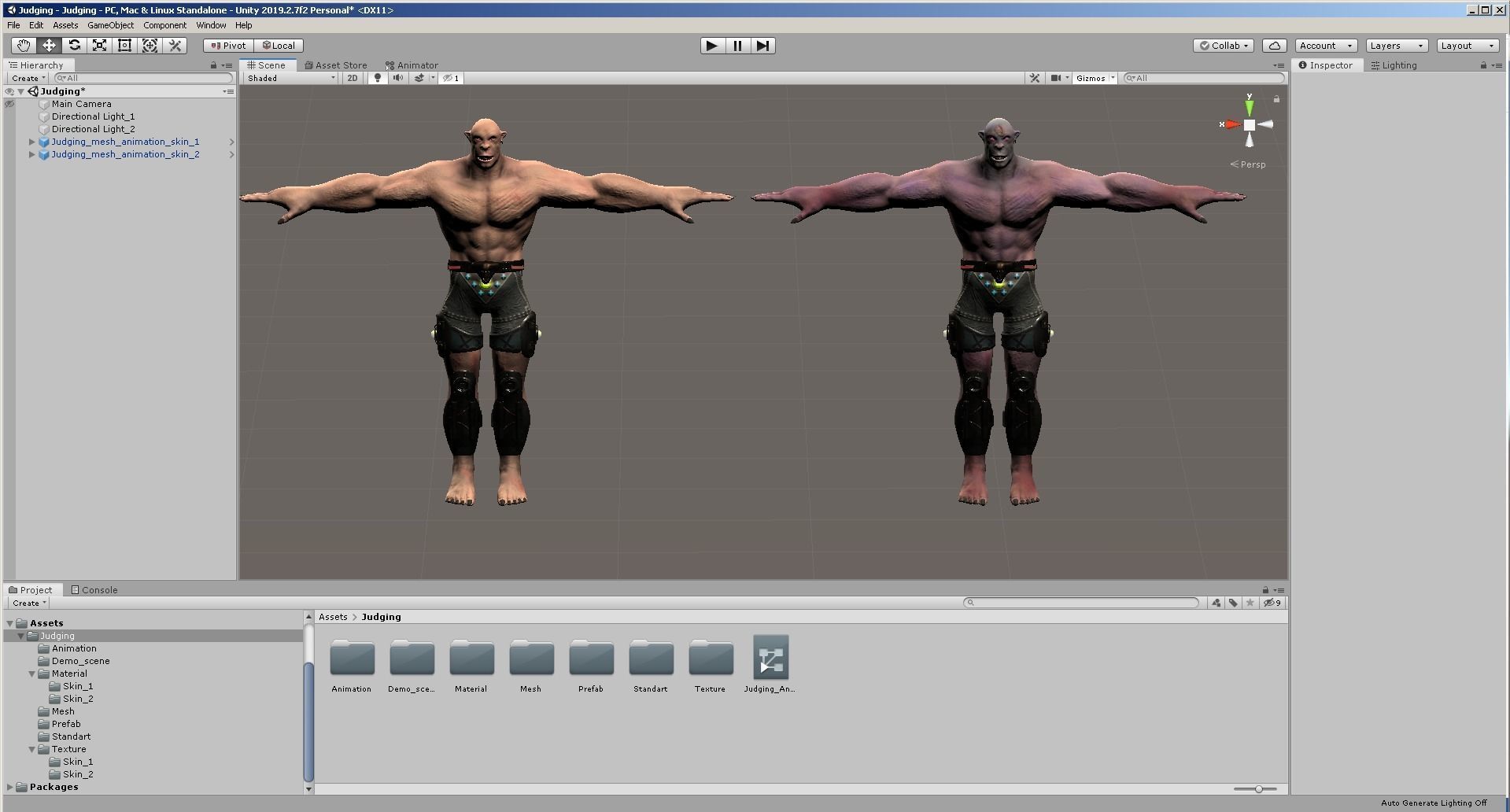The height and width of the screenshot is (812, 1510).
Task: Expand Judging_mesh_animation_skin_2 in Hierarchy
Action: [31, 154]
